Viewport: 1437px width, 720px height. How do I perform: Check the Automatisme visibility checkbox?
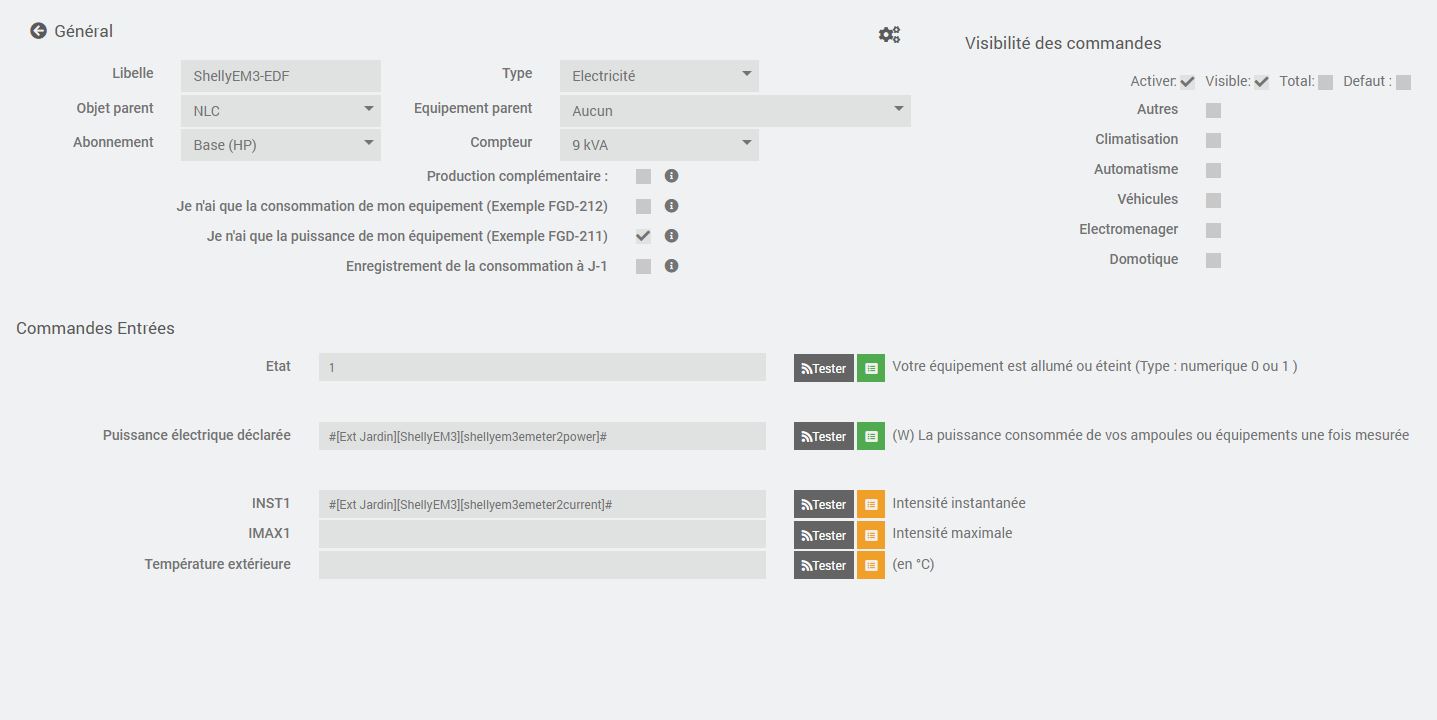1213,170
